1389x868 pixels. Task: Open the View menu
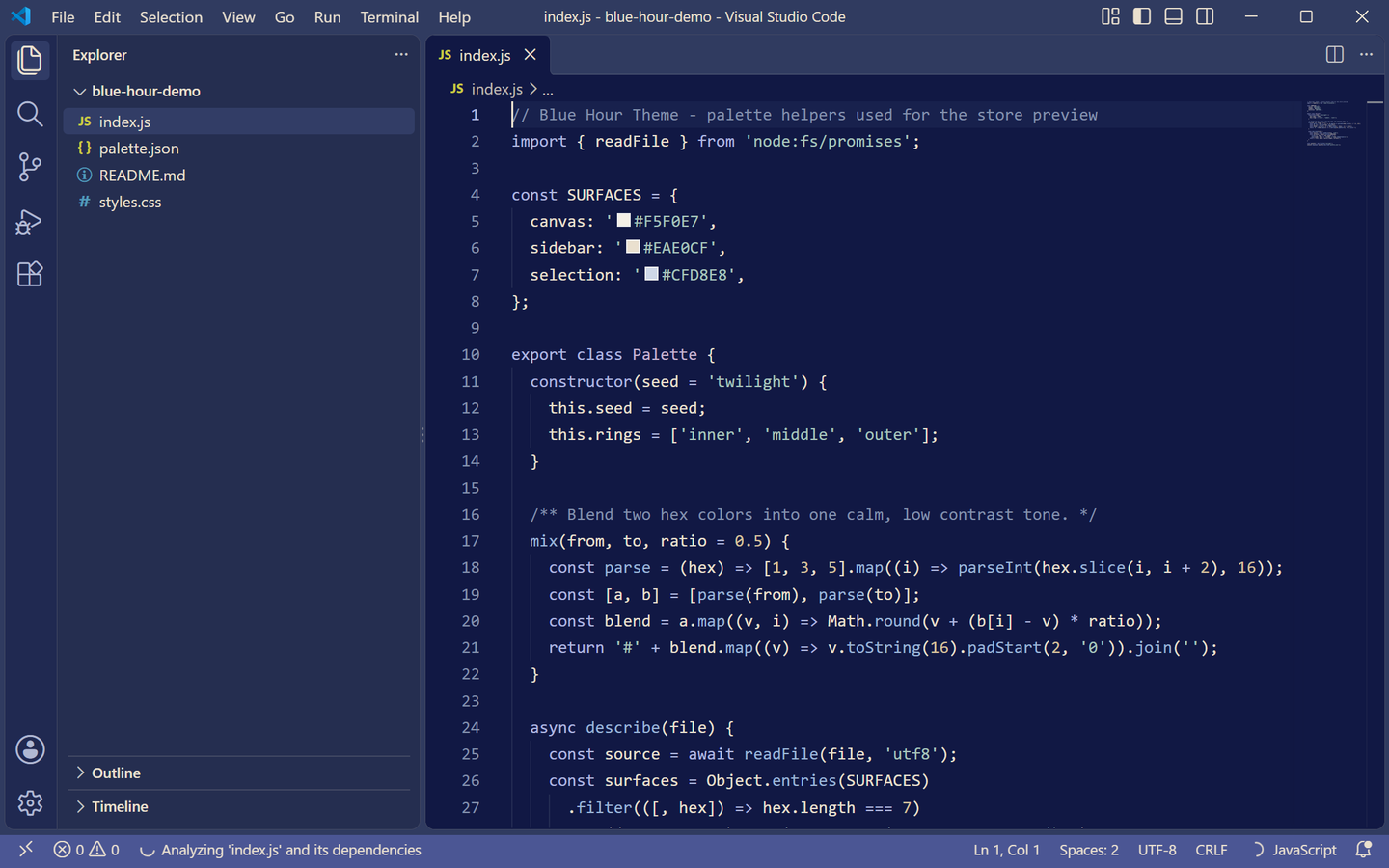pyautogui.click(x=238, y=16)
